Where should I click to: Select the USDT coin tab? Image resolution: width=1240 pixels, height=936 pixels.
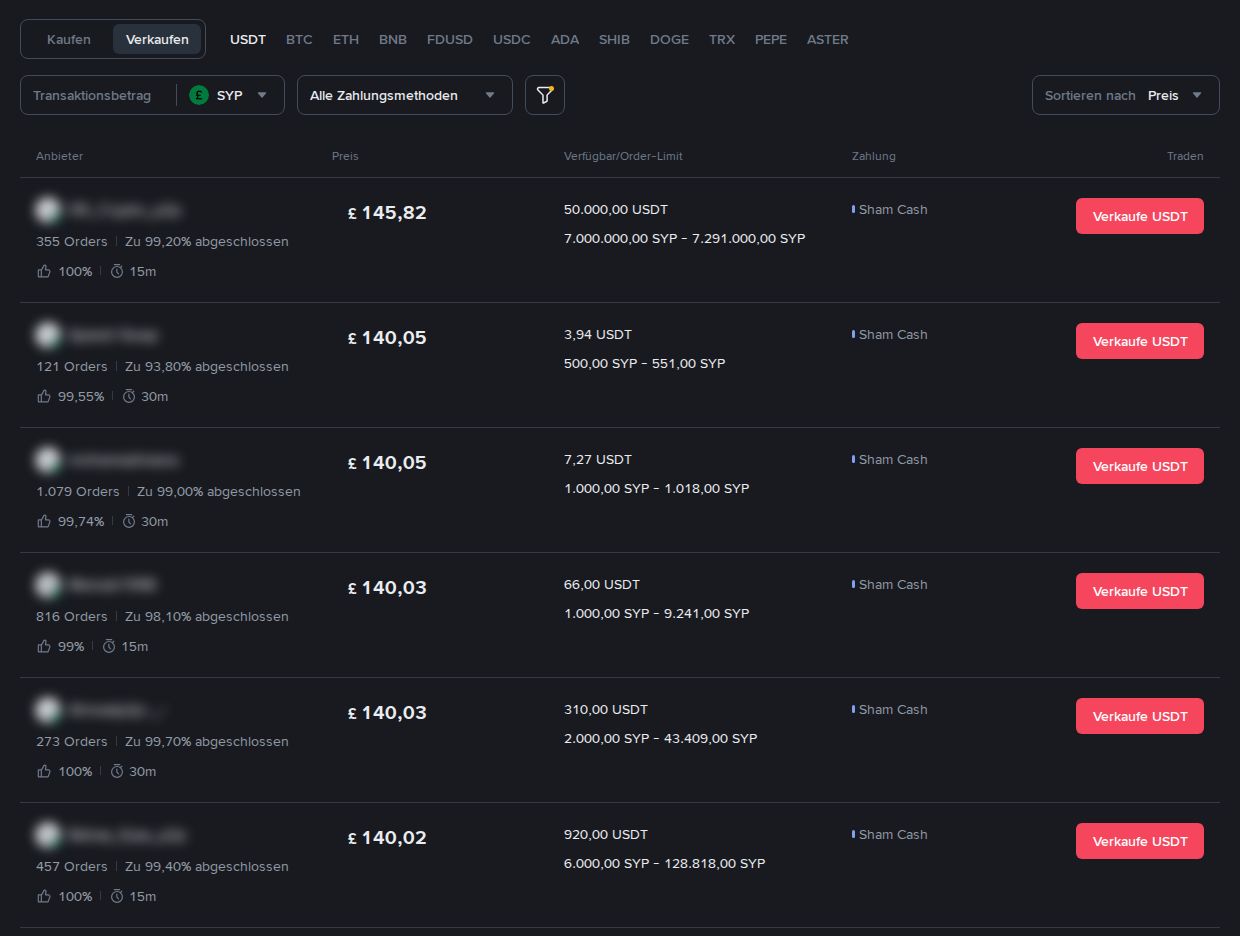pos(248,40)
